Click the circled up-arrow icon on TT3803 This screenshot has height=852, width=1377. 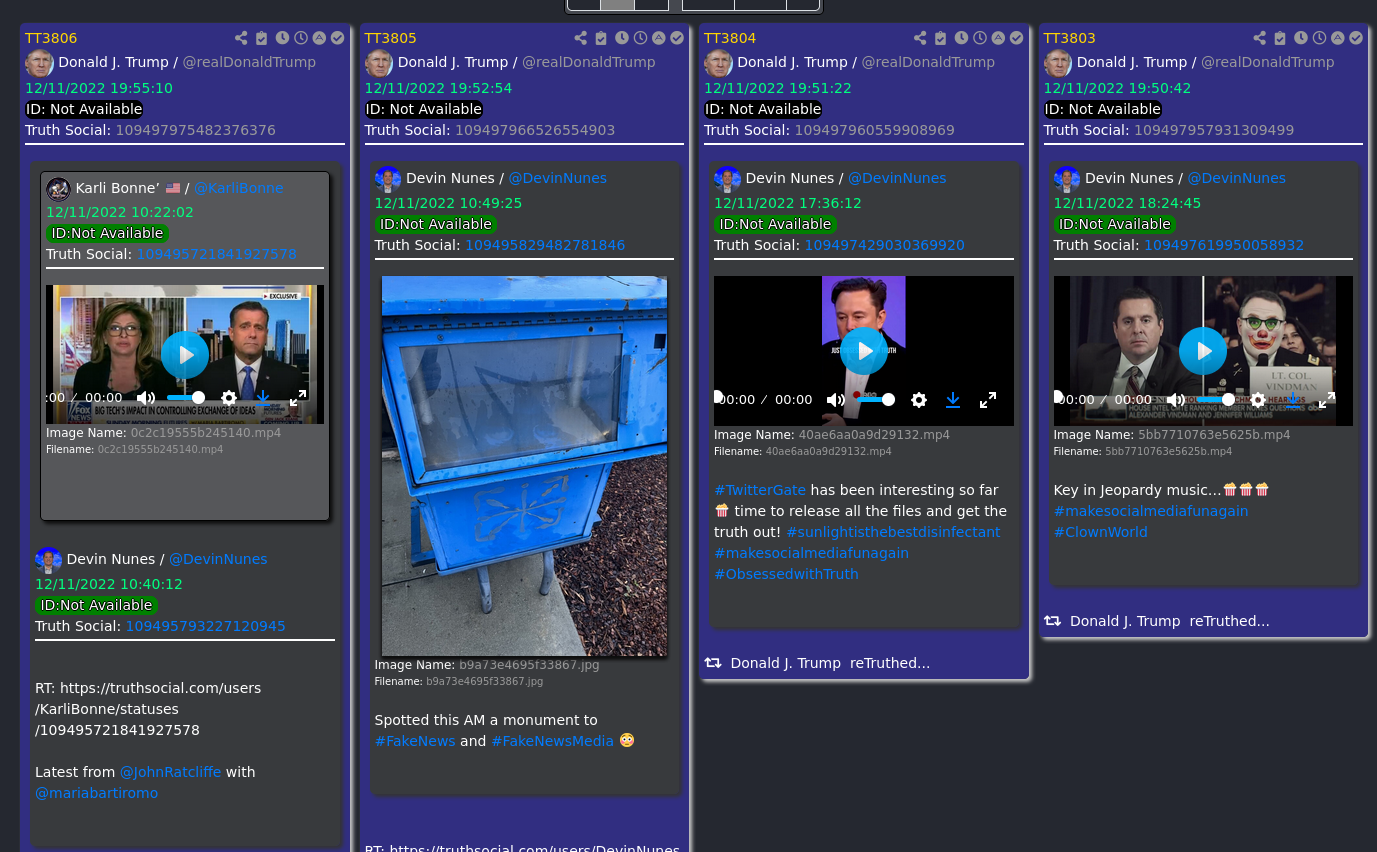click(x=1337, y=38)
